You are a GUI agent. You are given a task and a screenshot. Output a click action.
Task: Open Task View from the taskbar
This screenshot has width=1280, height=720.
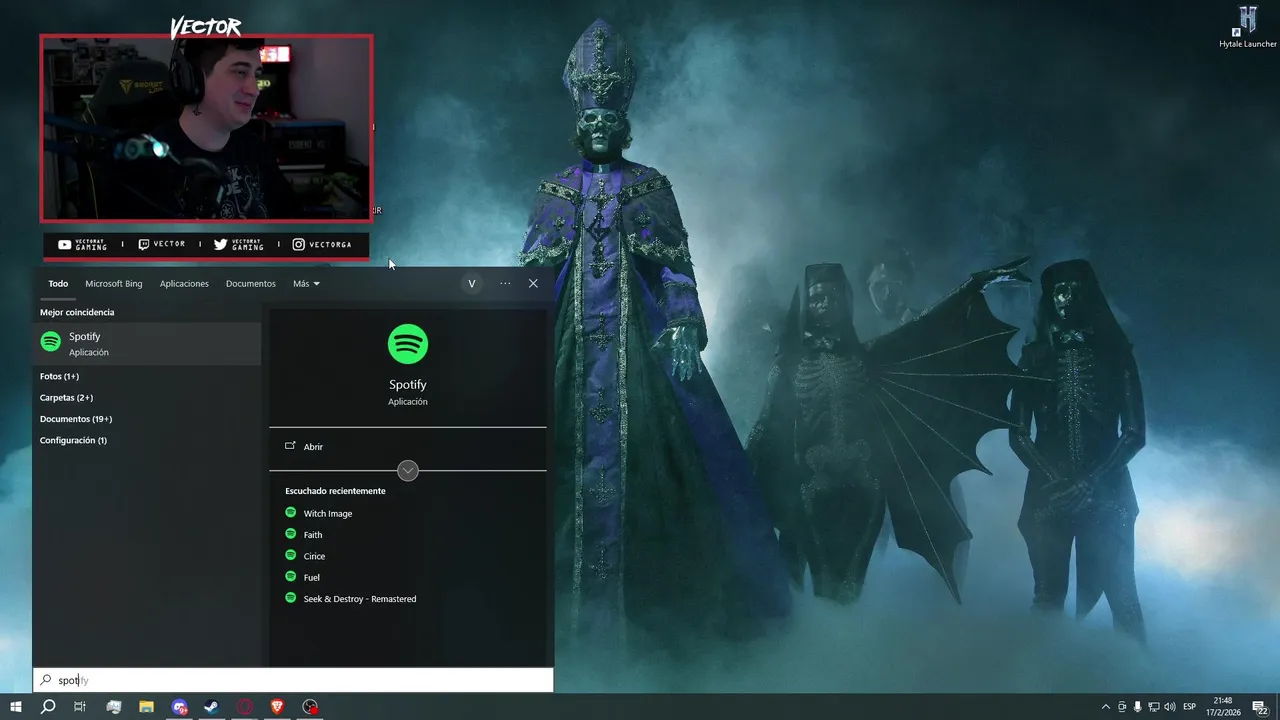pyautogui.click(x=80, y=707)
